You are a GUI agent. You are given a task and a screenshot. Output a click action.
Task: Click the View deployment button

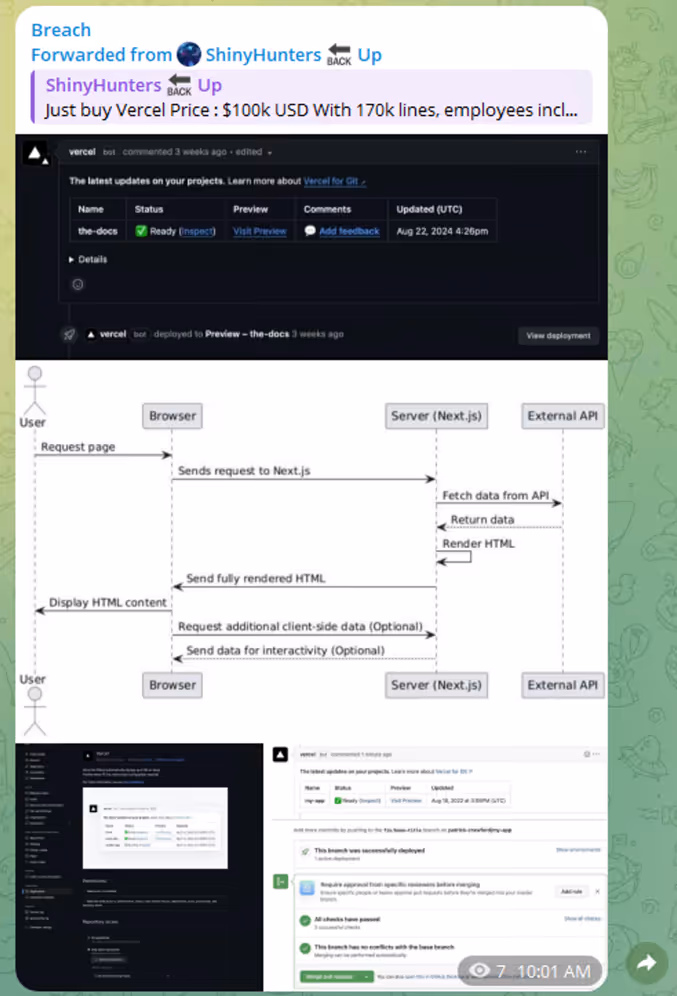pos(558,335)
